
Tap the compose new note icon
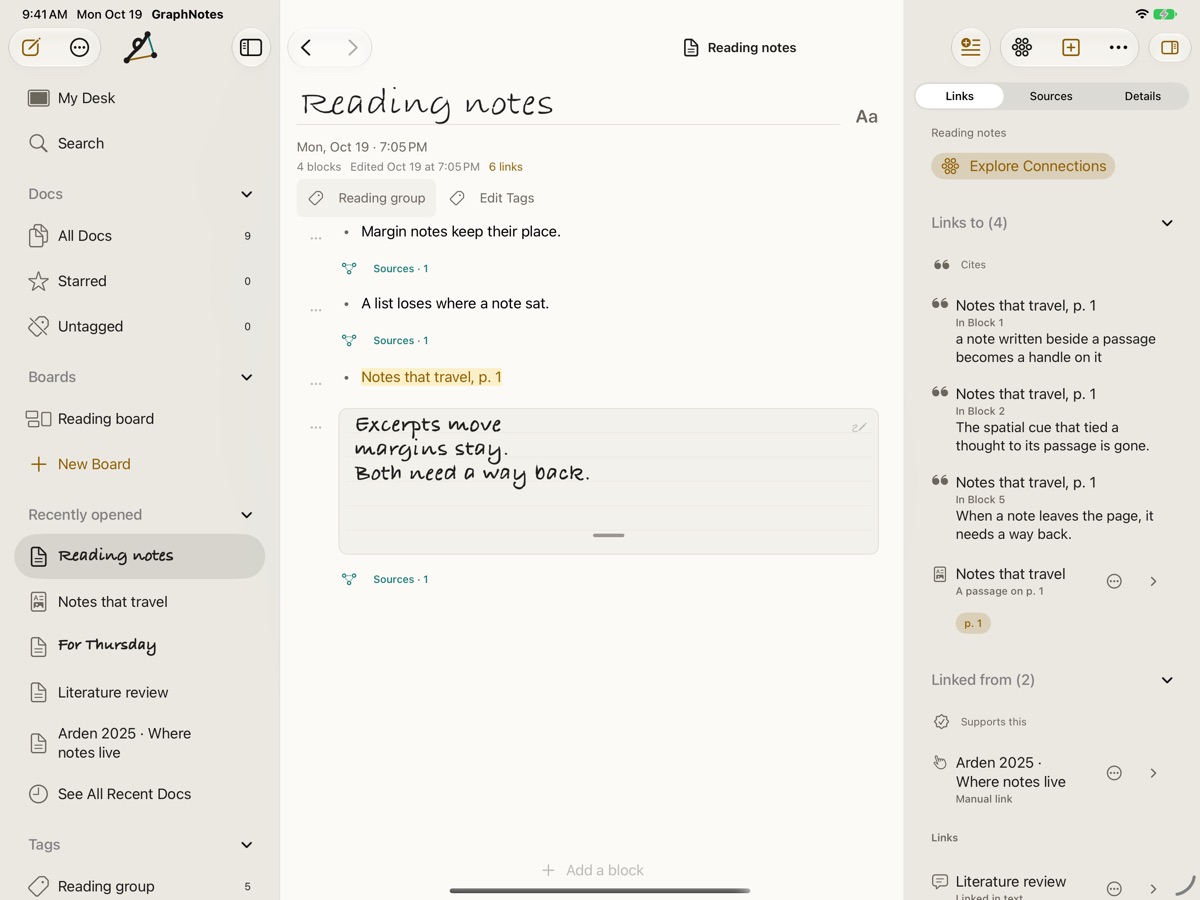(x=32, y=47)
